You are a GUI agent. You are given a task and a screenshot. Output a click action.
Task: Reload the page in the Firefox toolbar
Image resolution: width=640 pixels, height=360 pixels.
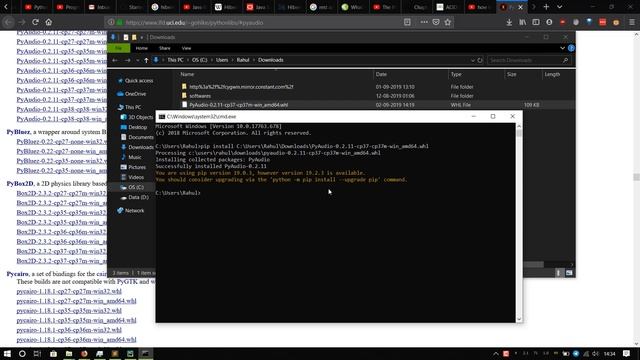(35, 22)
